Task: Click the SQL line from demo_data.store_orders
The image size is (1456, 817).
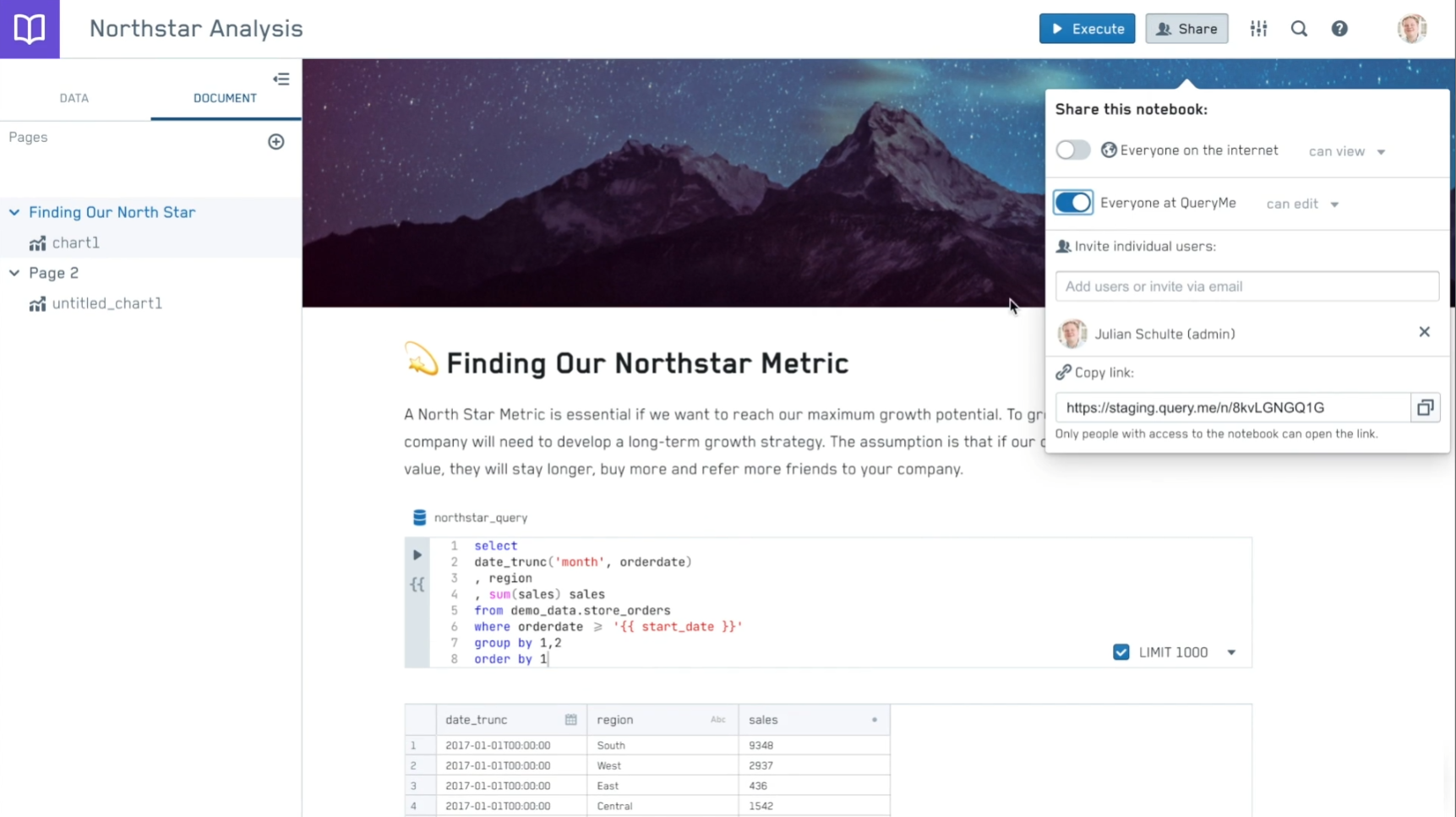Action: coord(572,610)
